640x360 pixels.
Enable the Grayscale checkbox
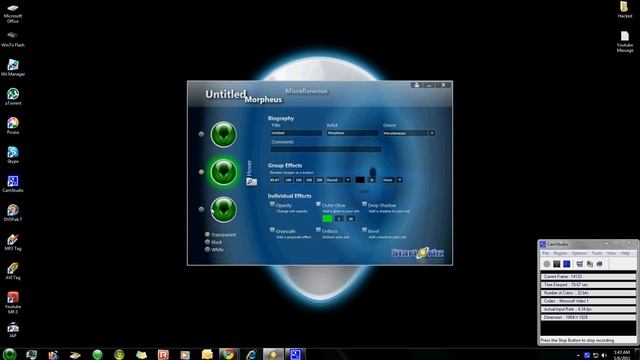click(x=272, y=230)
